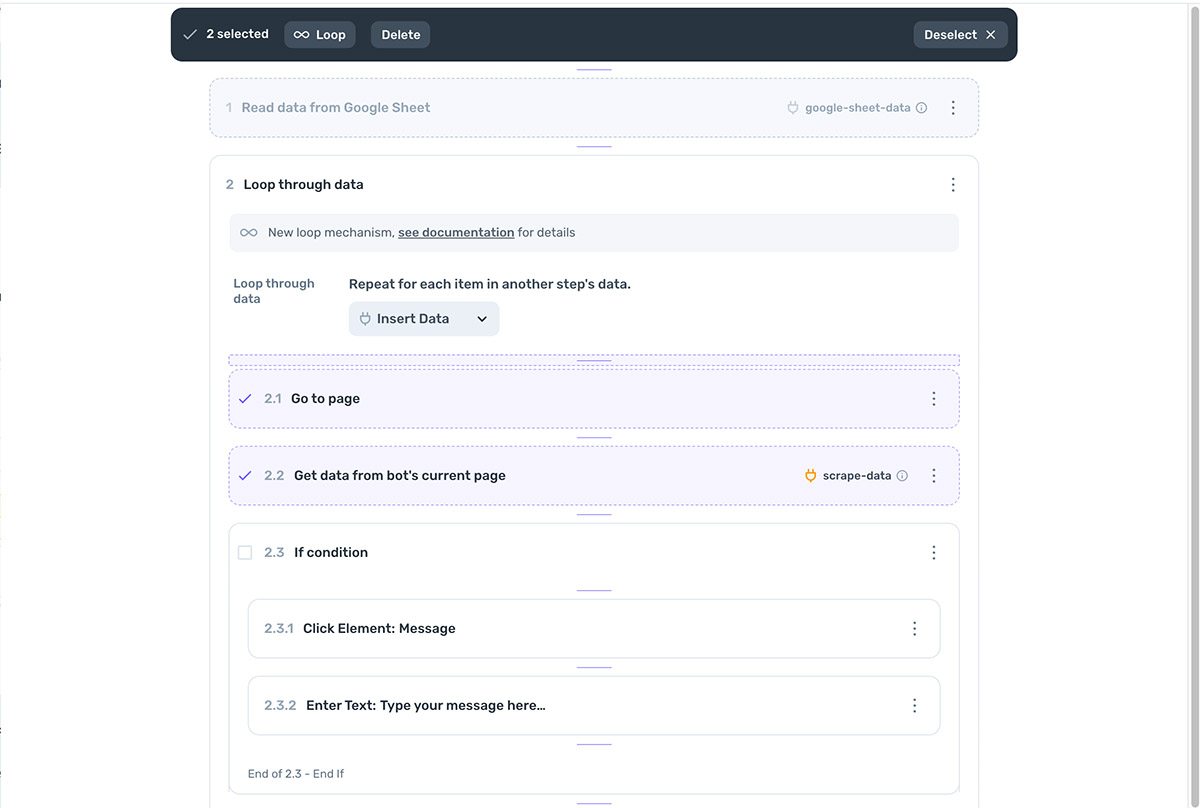Click the Repeat for each item description text
The height and width of the screenshot is (808, 1200).
click(x=490, y=284)
